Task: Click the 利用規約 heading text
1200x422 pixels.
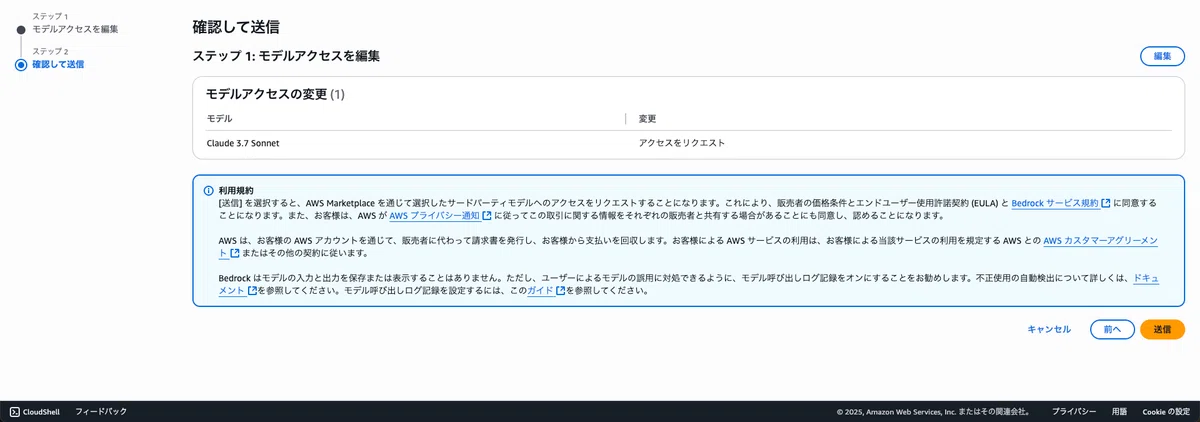Action: pyautogui.click(x=236, y=190)
